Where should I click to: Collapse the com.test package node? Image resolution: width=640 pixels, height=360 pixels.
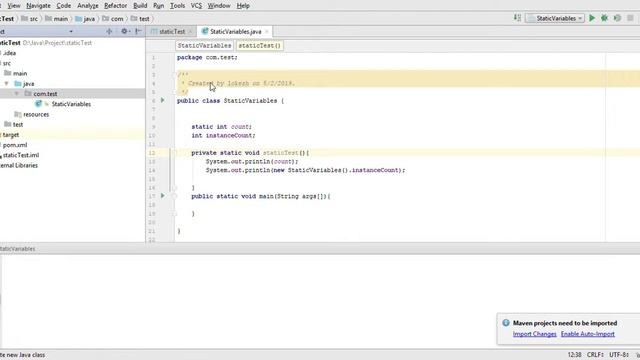pyautogui.click(x=17, y=94)
